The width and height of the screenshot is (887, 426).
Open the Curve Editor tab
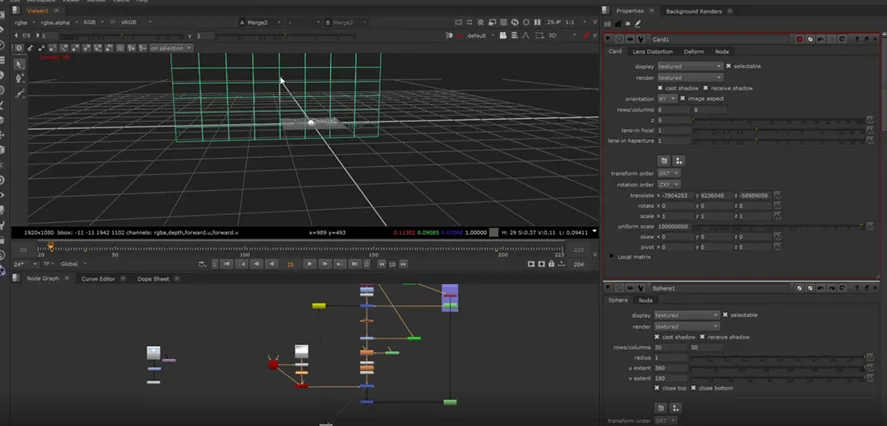coord(98,279)
